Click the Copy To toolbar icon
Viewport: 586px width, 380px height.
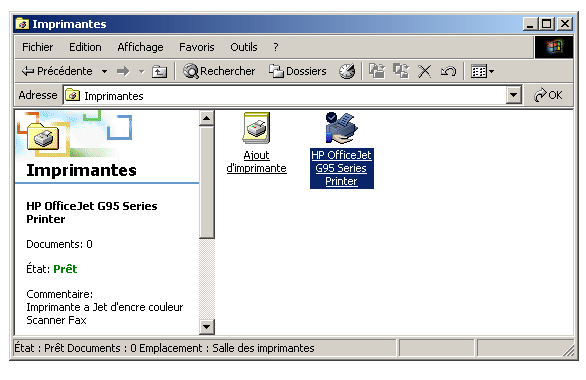tap(401, 71)
